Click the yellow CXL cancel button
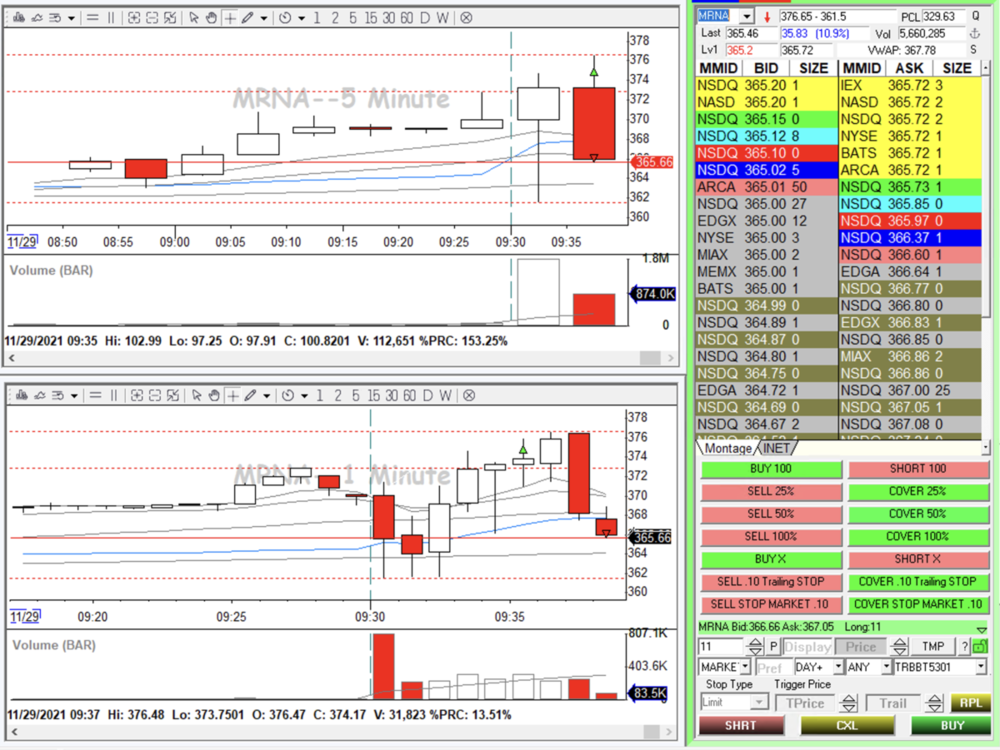The image size is (1000, 750). (x=847, y=726)
